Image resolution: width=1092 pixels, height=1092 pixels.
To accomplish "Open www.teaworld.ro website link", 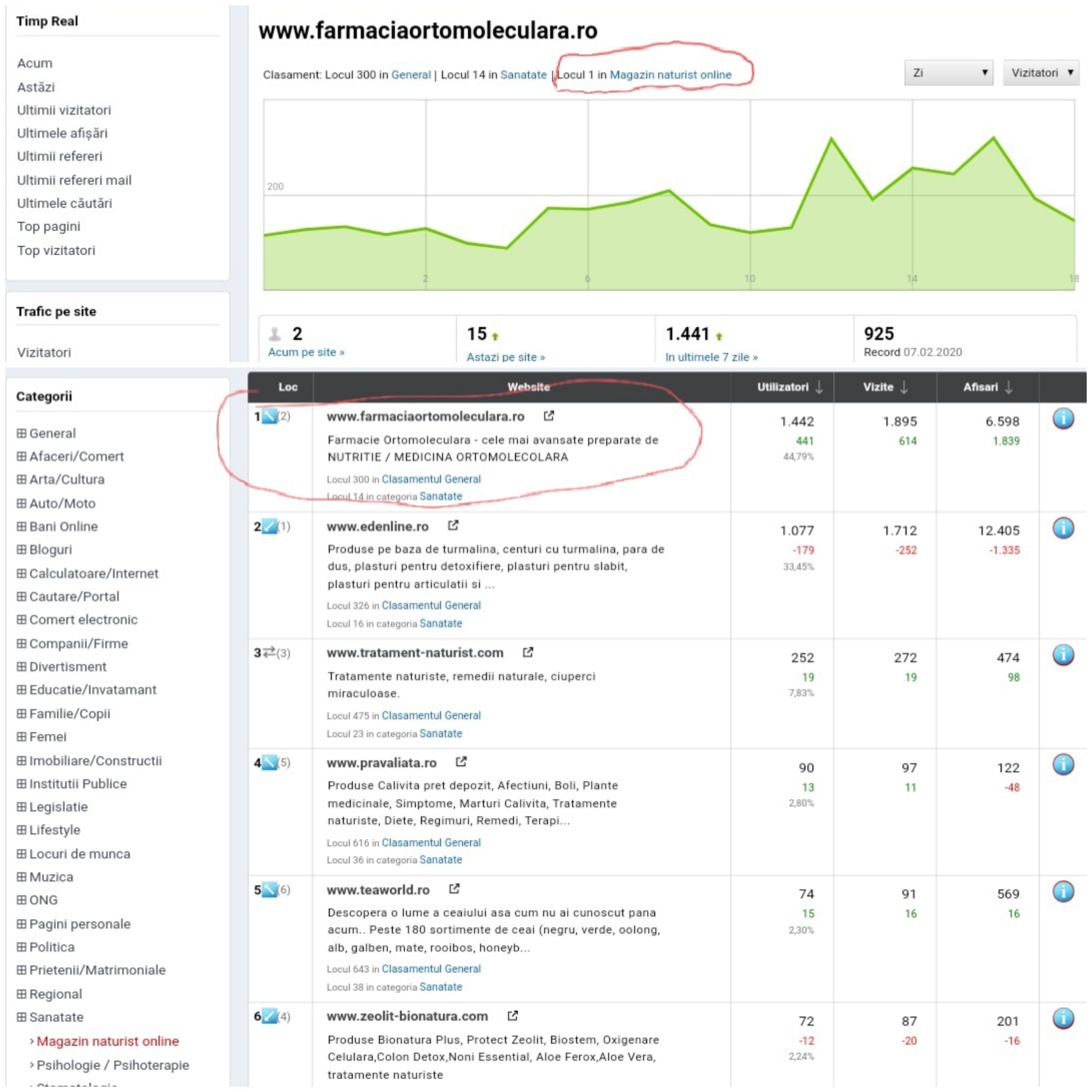I will coord(378,890).
